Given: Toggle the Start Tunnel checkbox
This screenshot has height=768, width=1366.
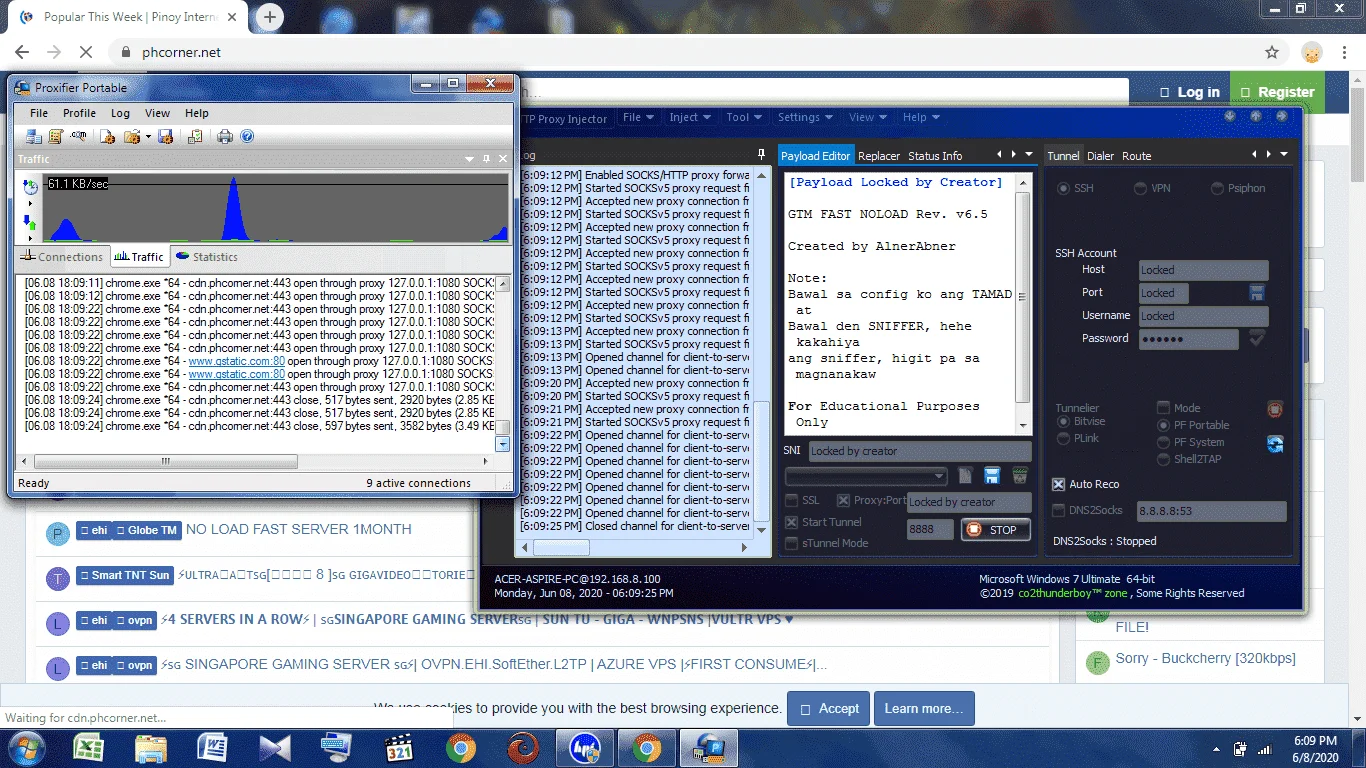Looking at the screenshot, I should tap(792, 522).
